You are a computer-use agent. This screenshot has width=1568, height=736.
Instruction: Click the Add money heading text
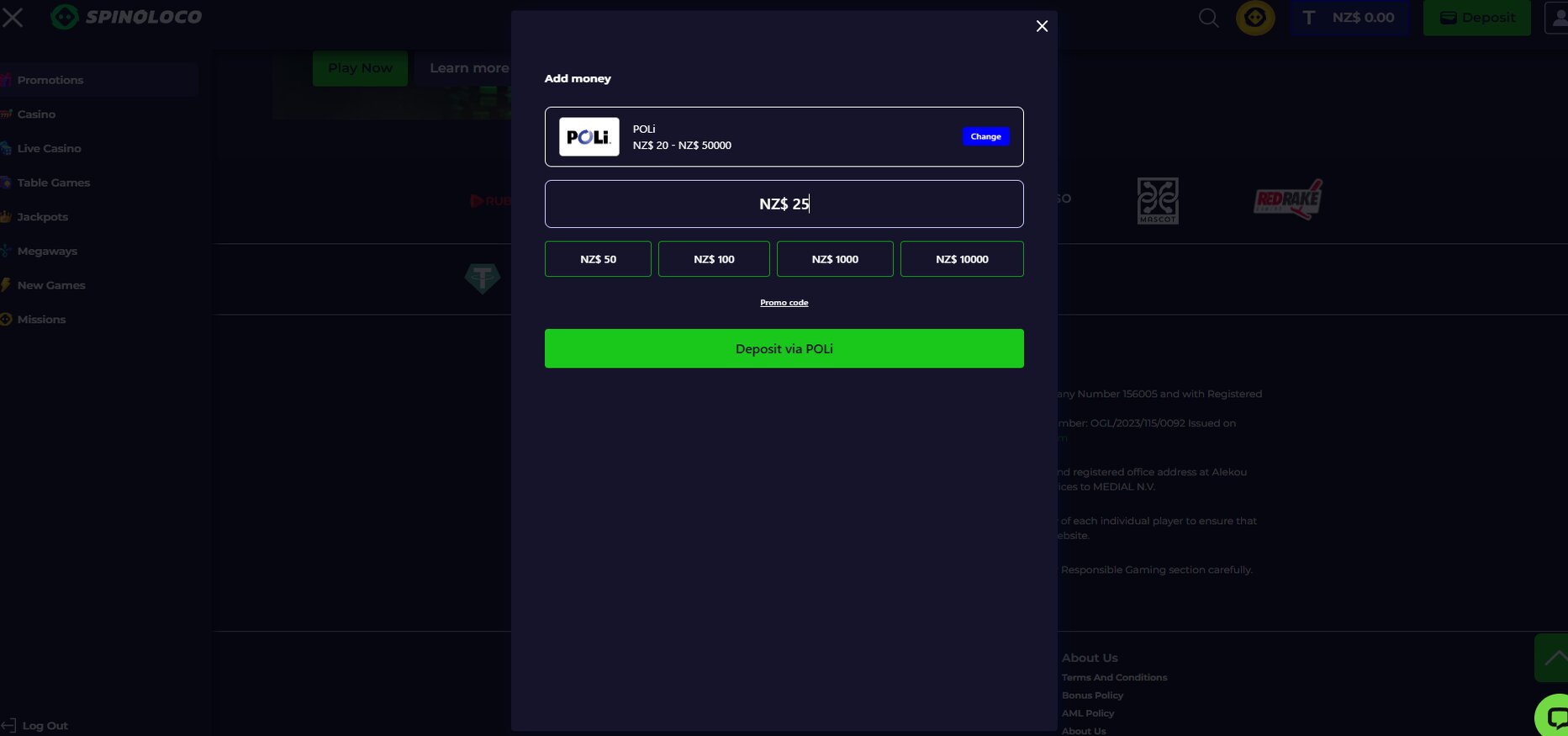click(578, 78)
